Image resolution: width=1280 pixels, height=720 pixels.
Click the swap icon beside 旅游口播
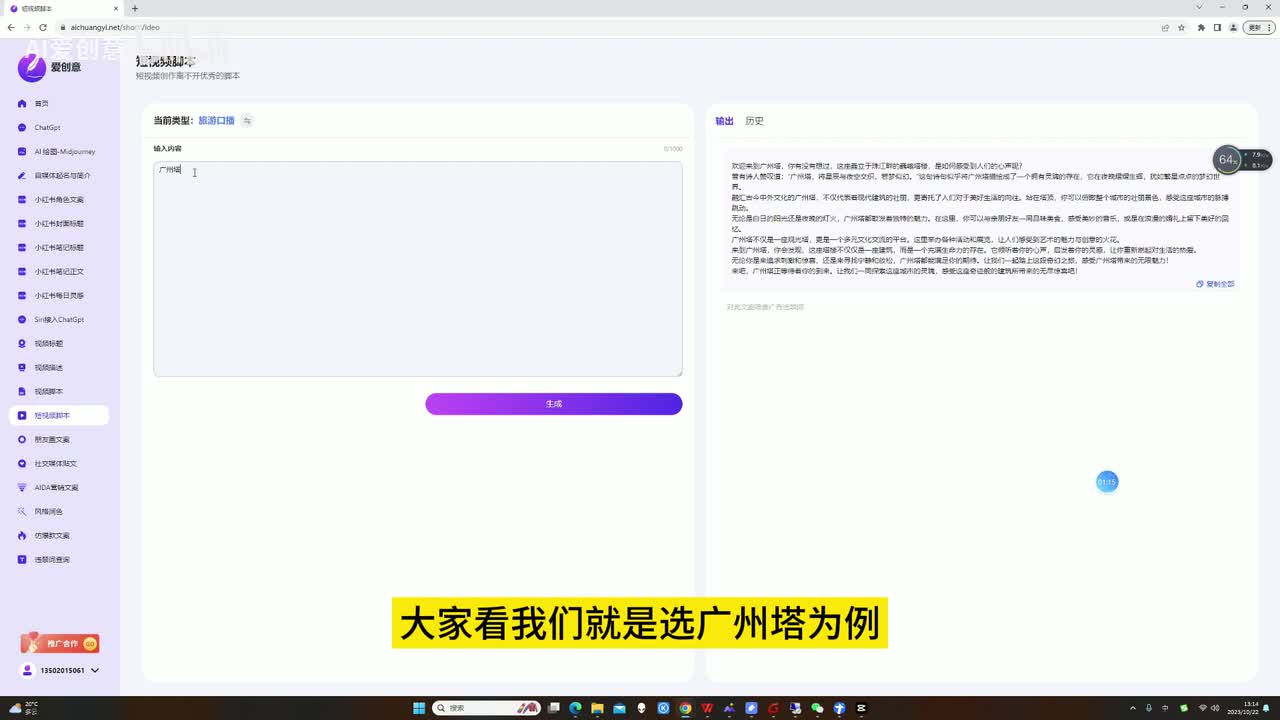[247, 121]
